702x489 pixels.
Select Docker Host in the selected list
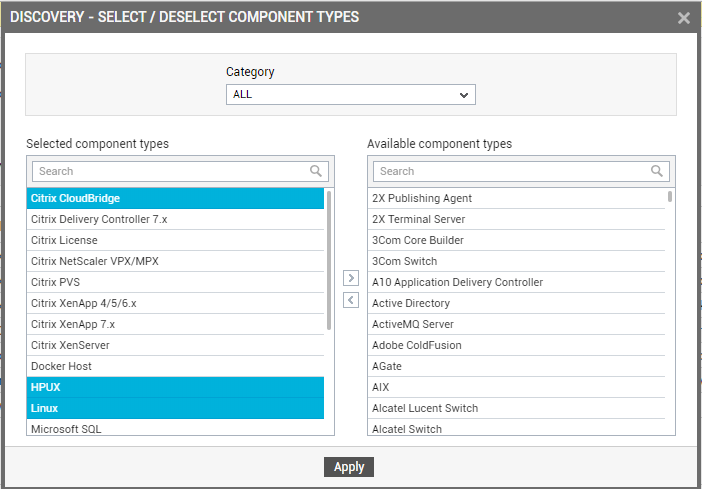coord(175,366)
